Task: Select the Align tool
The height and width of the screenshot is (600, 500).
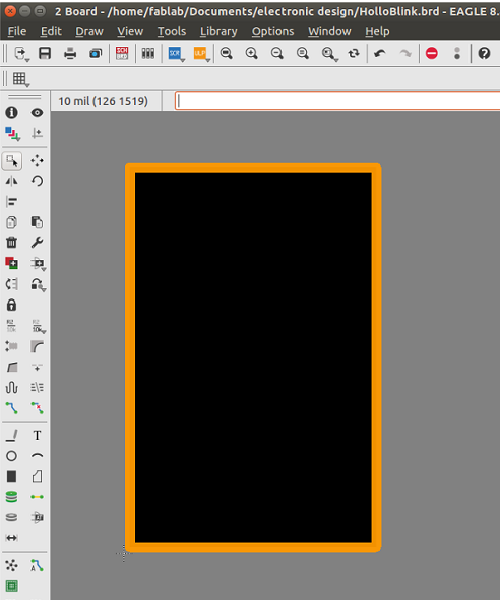Action: [11, 201]
